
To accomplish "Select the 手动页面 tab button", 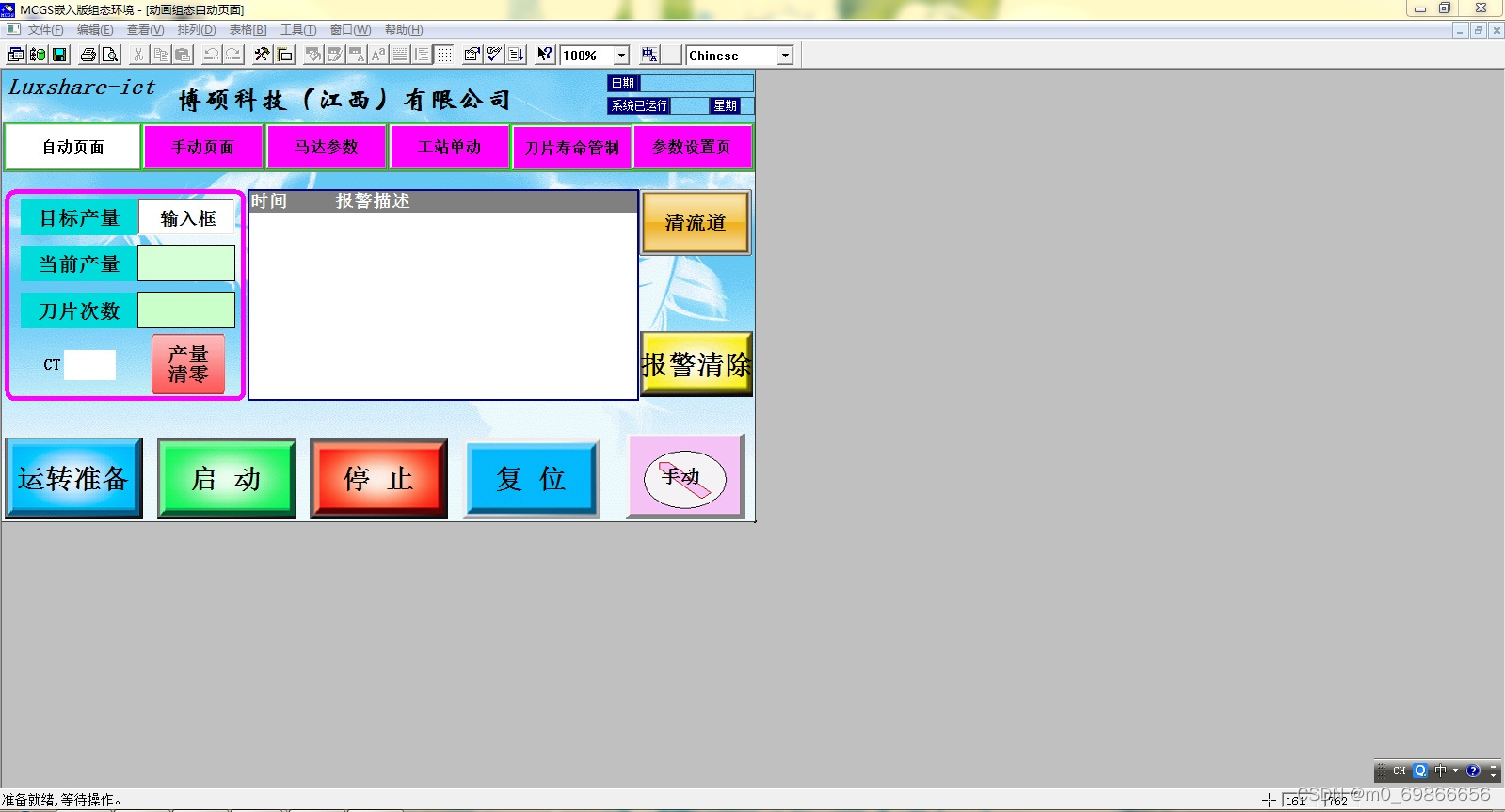I will coord(202,147).
